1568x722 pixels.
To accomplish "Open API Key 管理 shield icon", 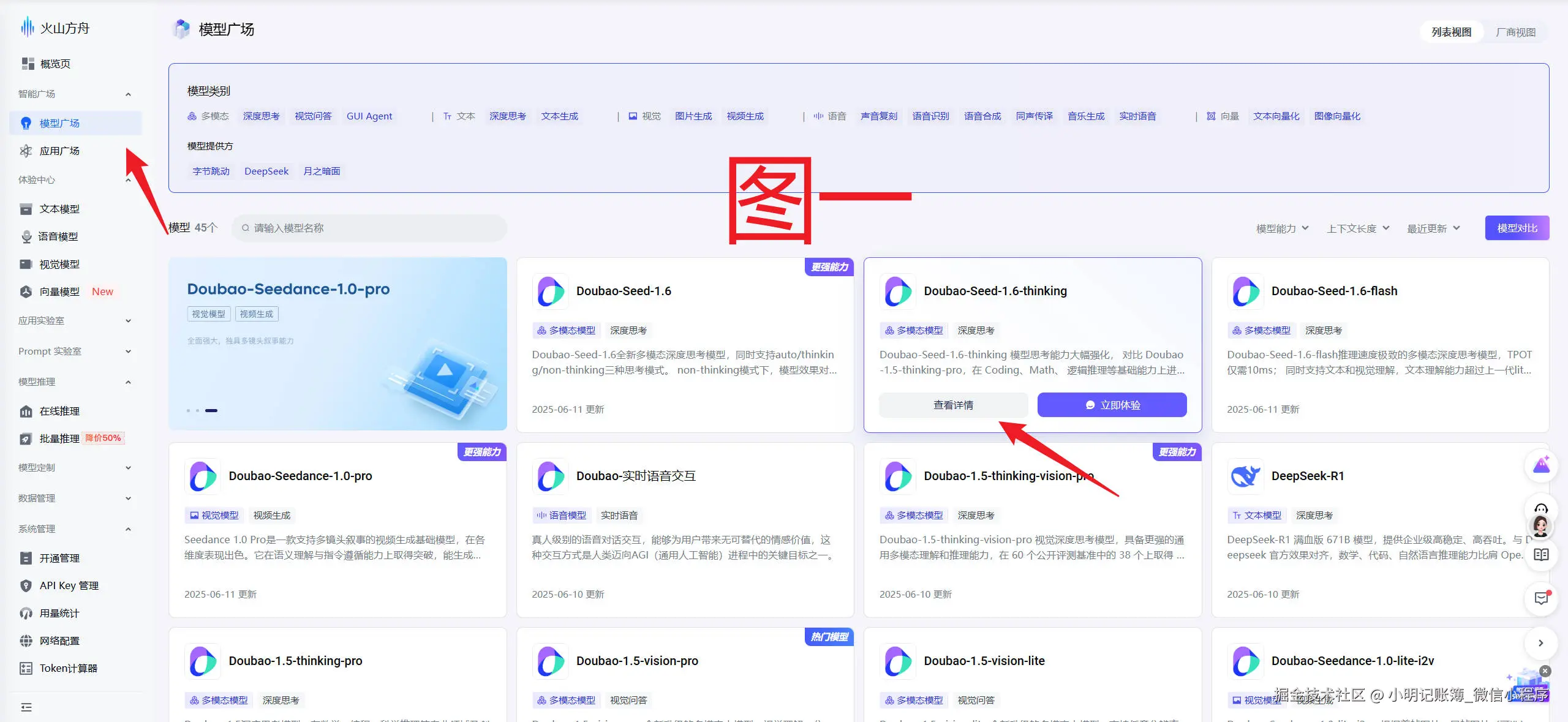I will point(26,585).
